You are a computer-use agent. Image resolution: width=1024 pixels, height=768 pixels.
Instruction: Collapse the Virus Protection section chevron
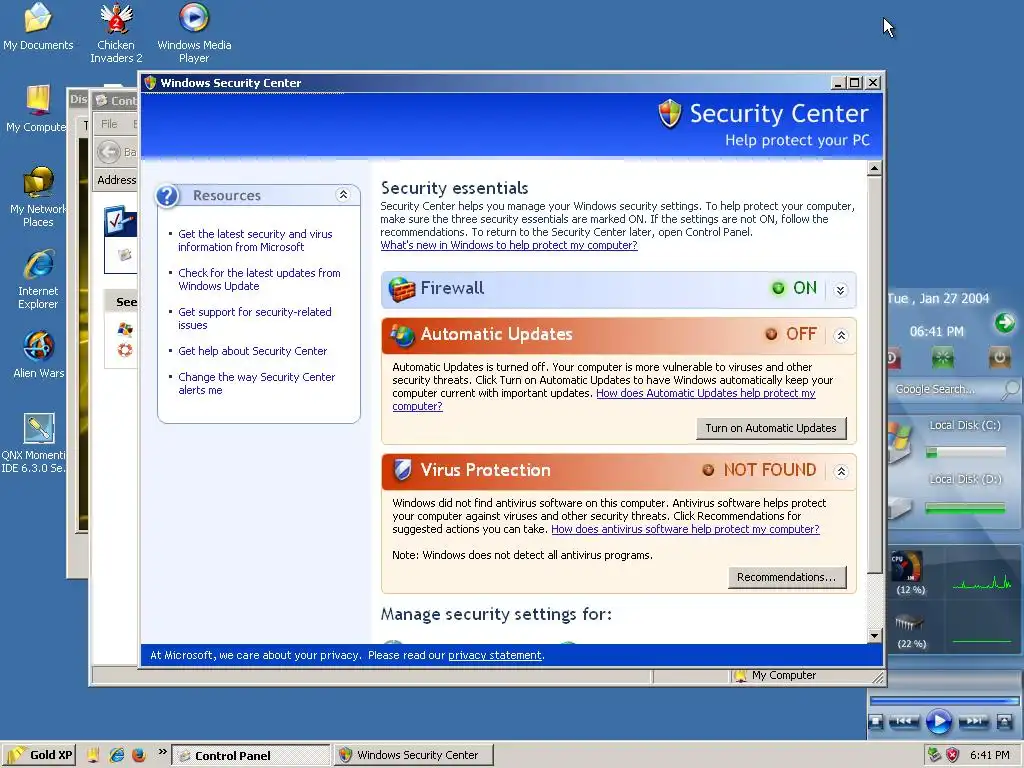tap(841, 472)
